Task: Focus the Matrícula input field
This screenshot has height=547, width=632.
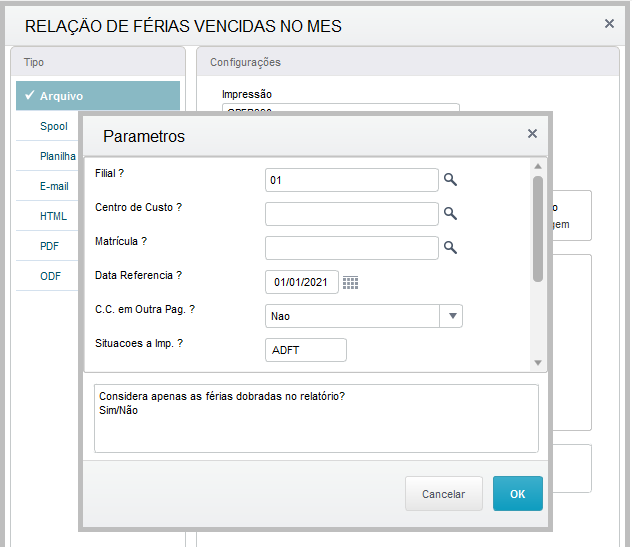Action: pos(351,248)
